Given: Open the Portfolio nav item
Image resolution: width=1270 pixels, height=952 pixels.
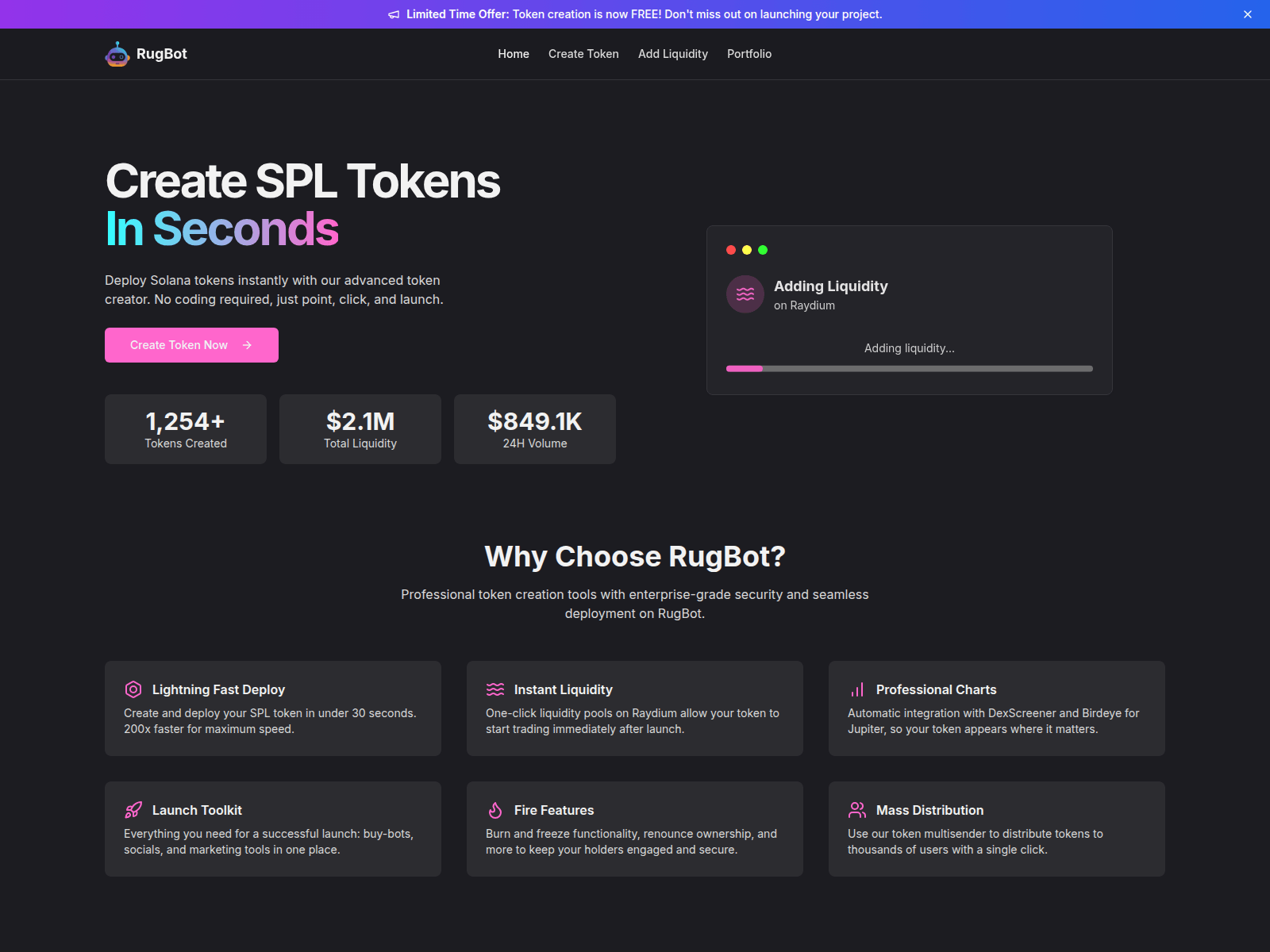Looking at the screenshot, I should coord(749,54).
